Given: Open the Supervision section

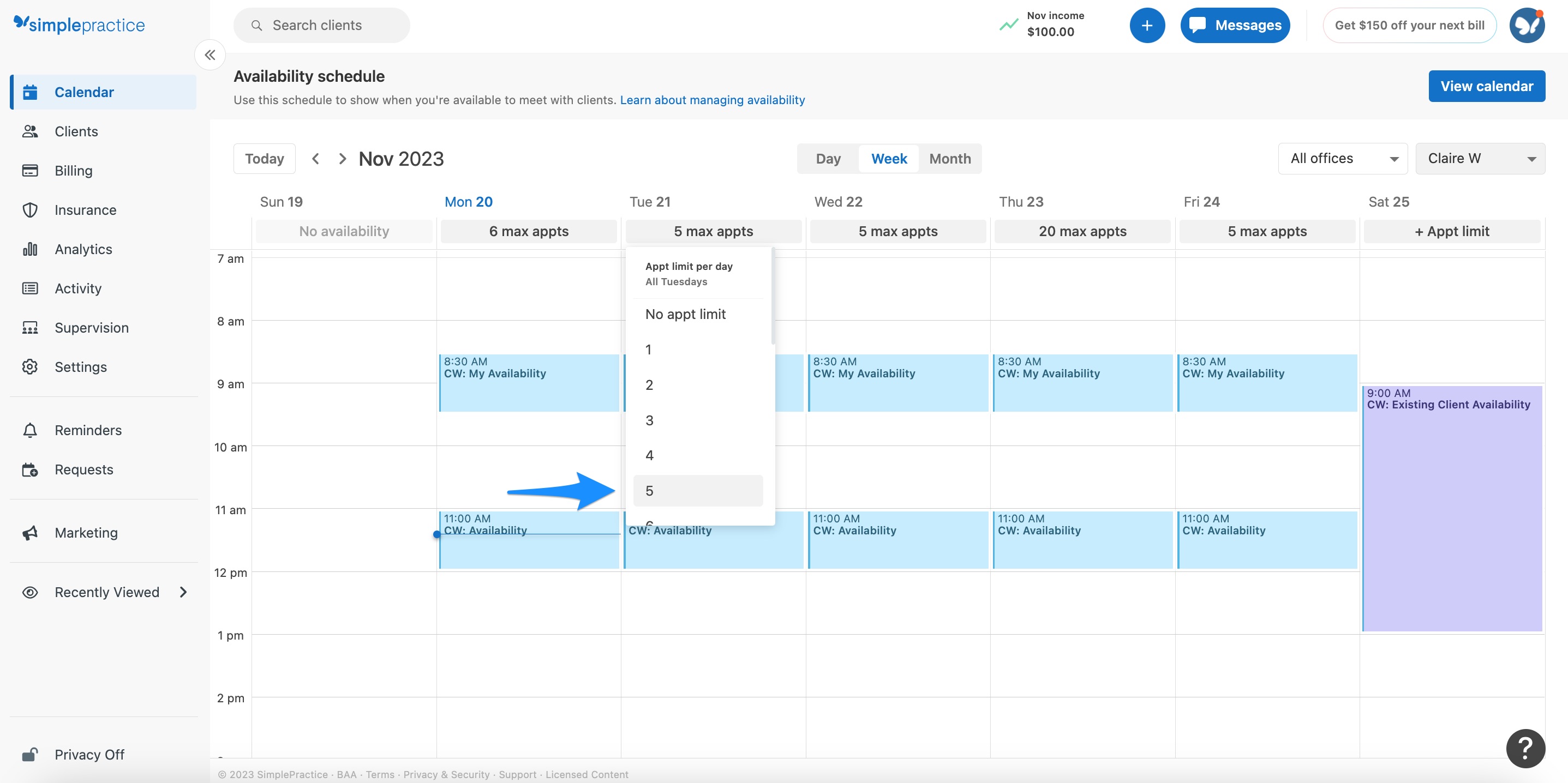Looking at the screenshot, I should (91, 327).
